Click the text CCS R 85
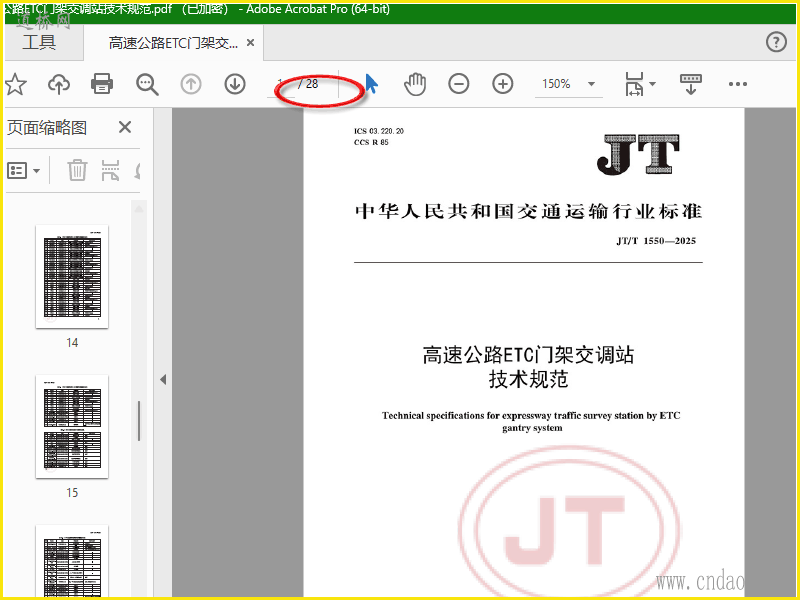 click(x=371, y=142)
